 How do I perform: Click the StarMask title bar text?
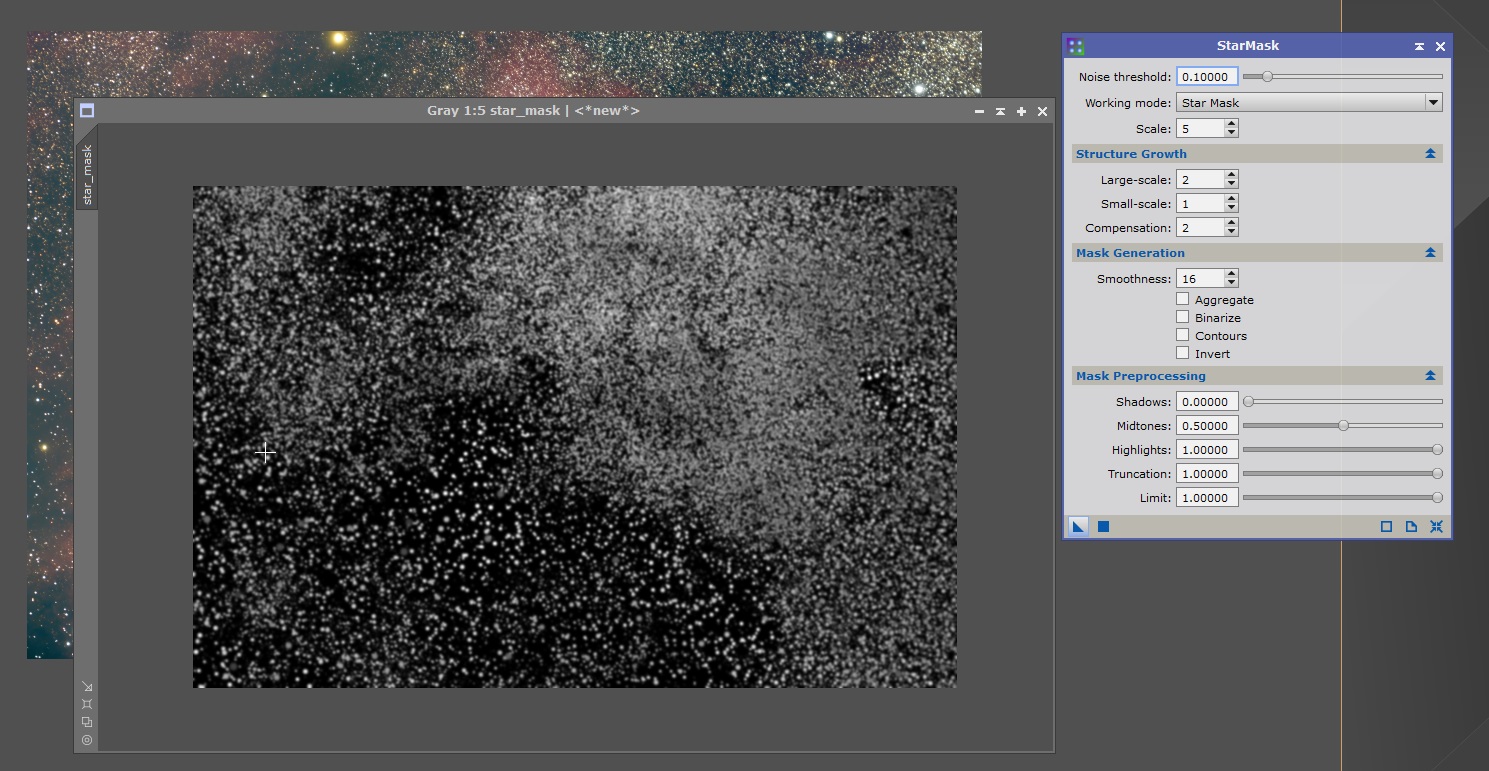(1247, 46)
